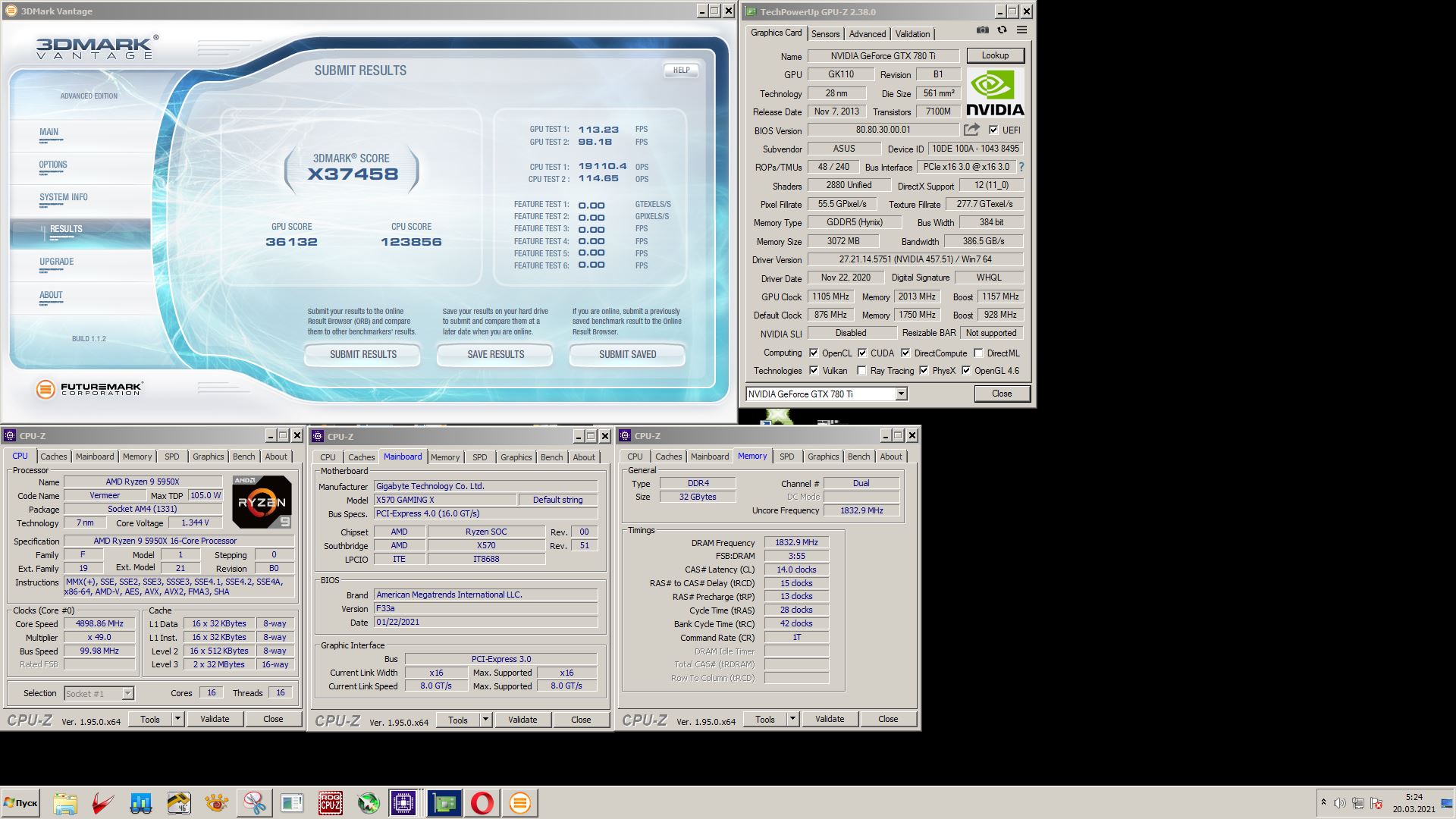The height and width of the screenshot is (819, 1456).
Task: Open the GPU-Z hamburger menu
Action: click(x=1021, y=30)
